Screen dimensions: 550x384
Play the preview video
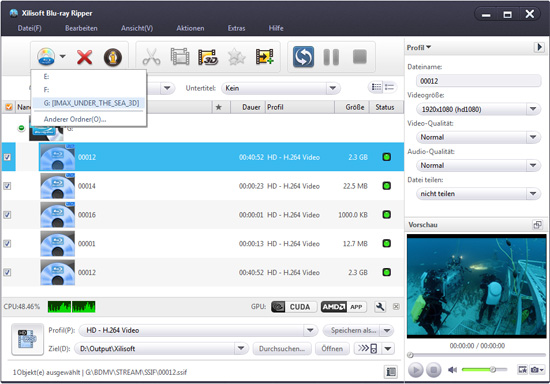pos(416,370)
